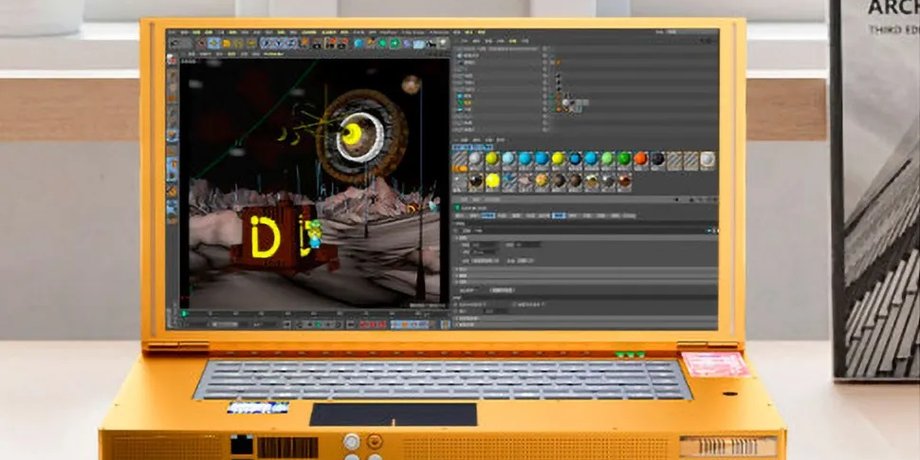
Task: Toggle the Z axis lock
Action: (x=290, y=43)
